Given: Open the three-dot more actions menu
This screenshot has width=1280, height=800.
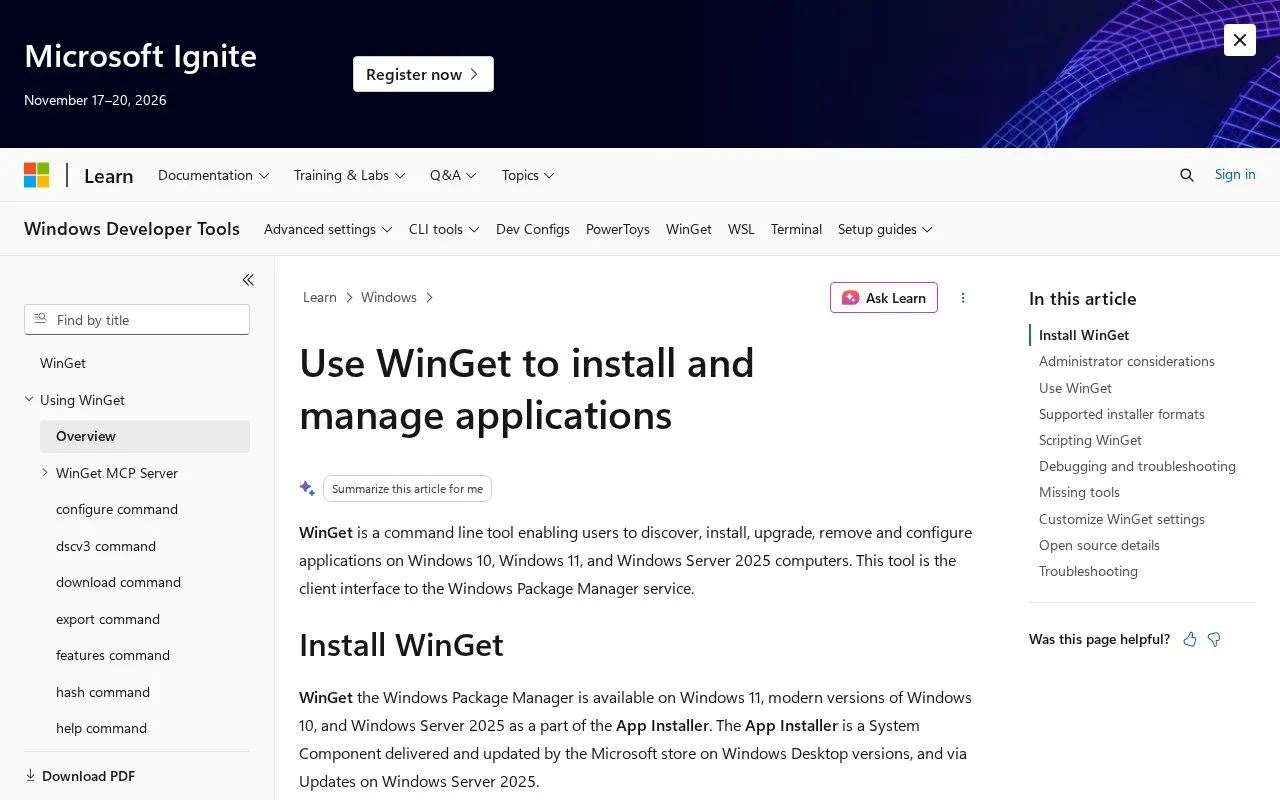Looking at the screenshot, I should click(963, 298).
